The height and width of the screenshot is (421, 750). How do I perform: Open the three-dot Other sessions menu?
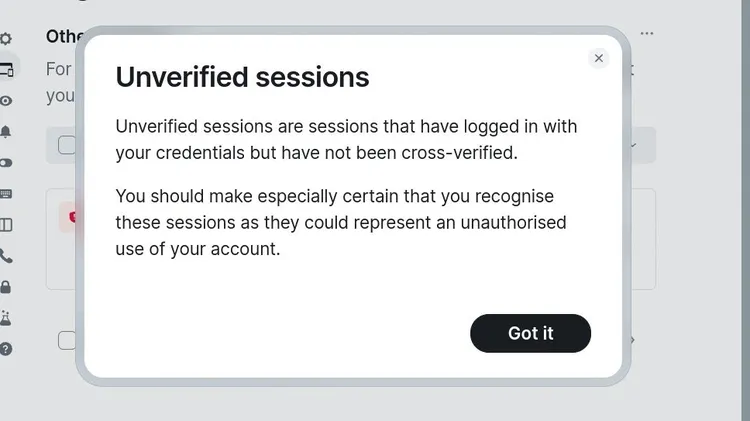(x=647, y=33)
